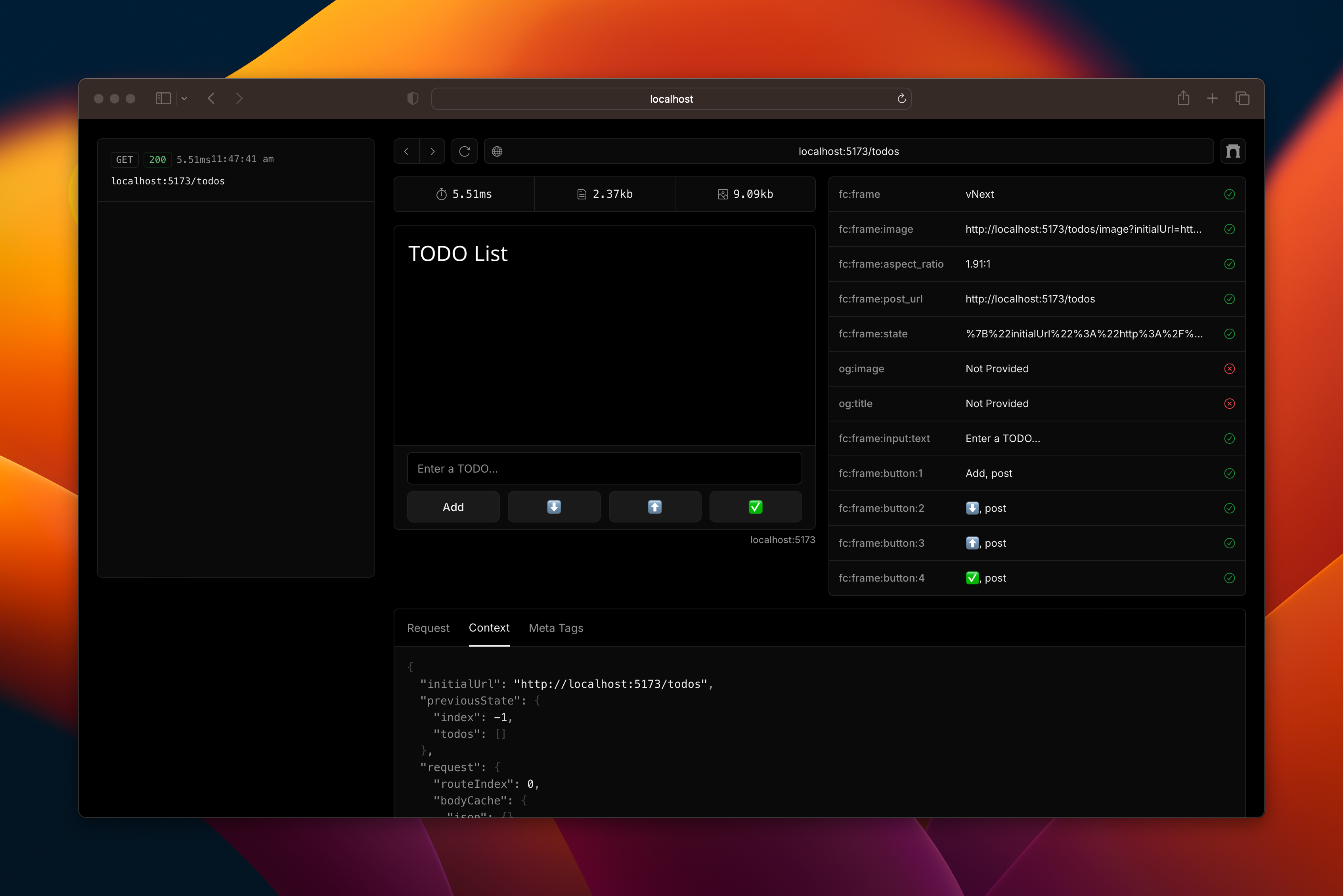Switch to the Meta Tags tab
The width and height of the screenshot is (1343, 896).
click(x=555, y=628)
